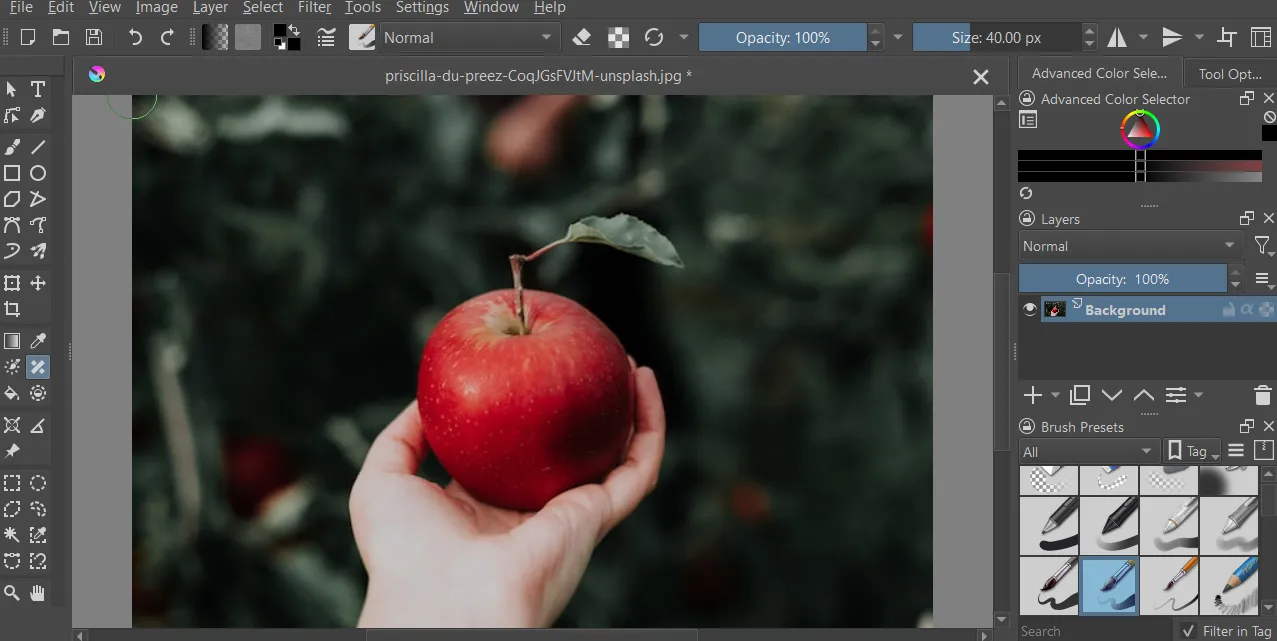
Task: Activate the Fill bucket tool
Action: pyautogui.click(x=12, y=393)
